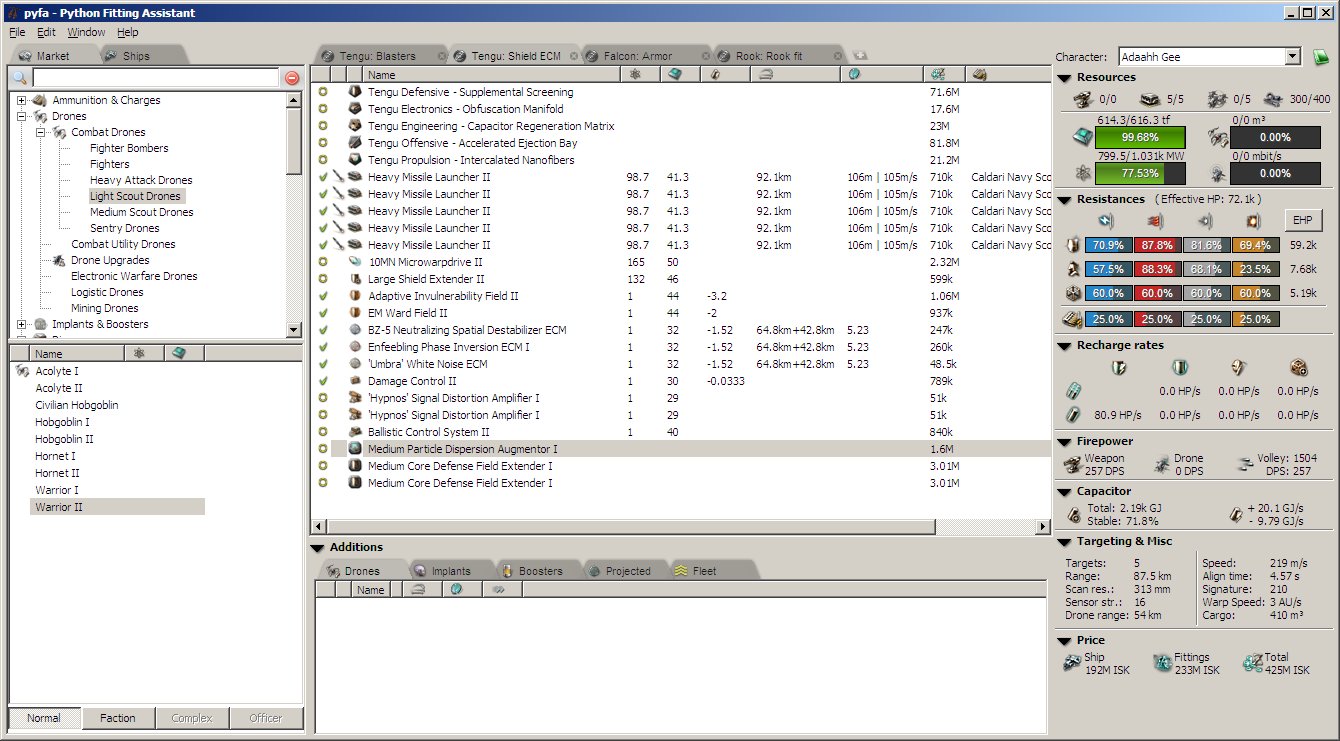Open the Character dropdown showing Adaahh Gee
This screenshot has height=741, width=1340.
coord(1293,57)
